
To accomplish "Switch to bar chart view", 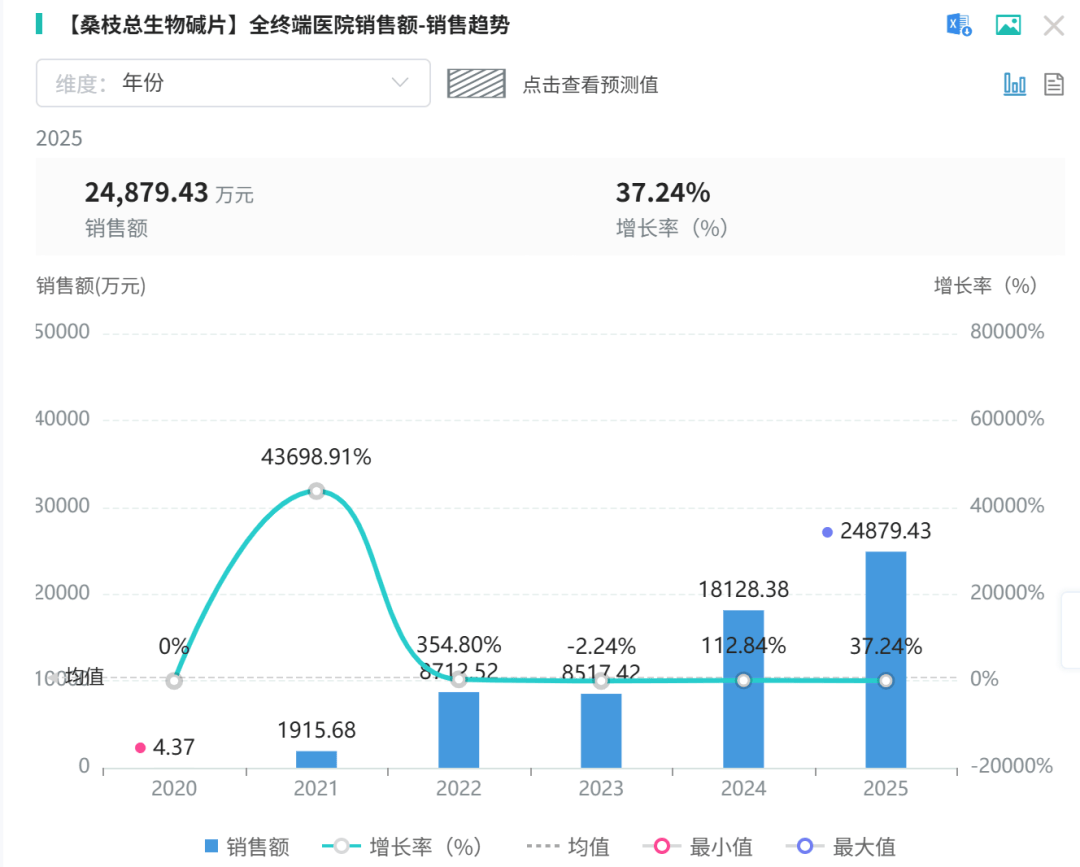I will tap(1014, 84).
